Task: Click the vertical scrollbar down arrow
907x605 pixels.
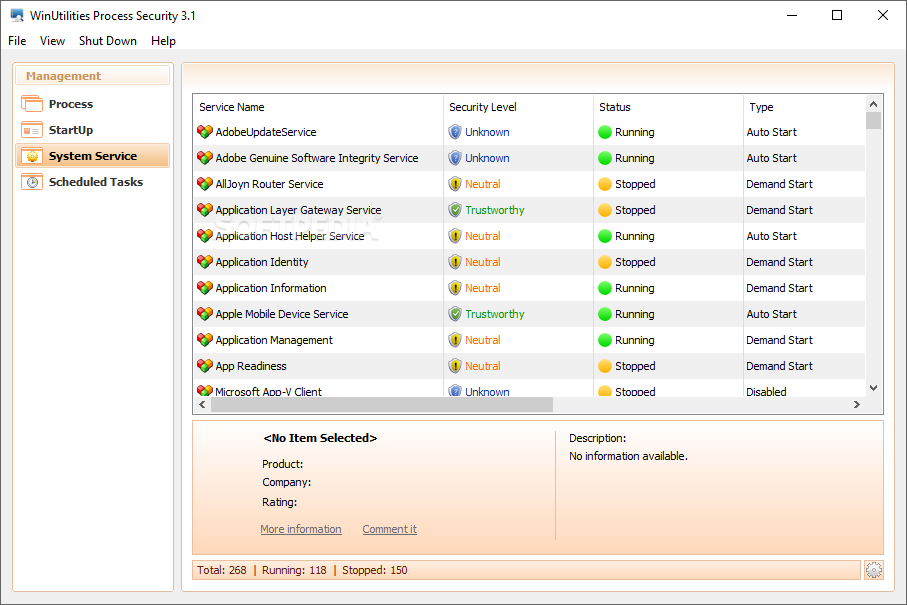Action: click(x=873, y=388)
